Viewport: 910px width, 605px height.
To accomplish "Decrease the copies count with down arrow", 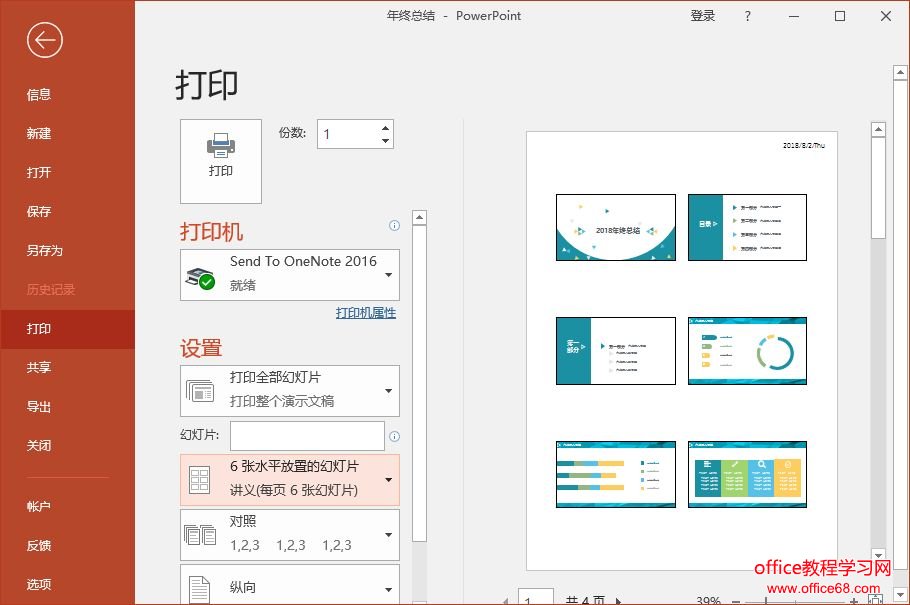I will click(385, 141).
